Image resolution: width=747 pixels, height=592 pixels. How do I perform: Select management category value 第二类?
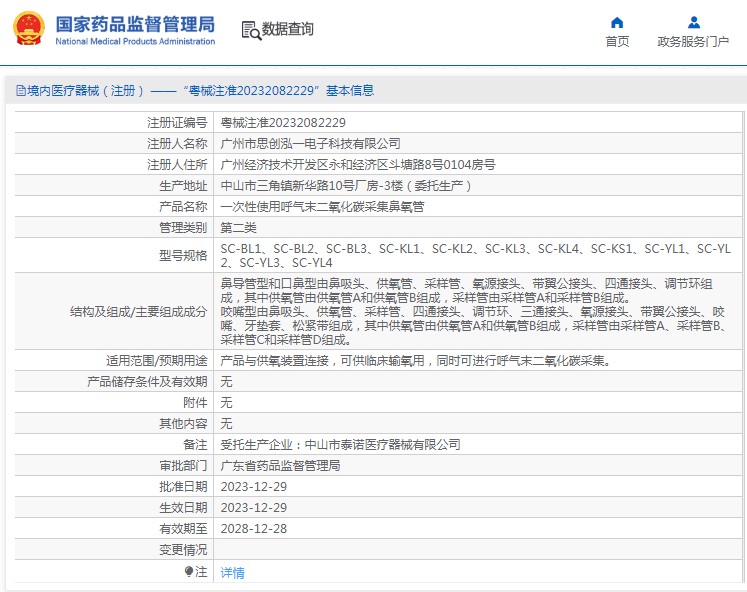[238, 228]
